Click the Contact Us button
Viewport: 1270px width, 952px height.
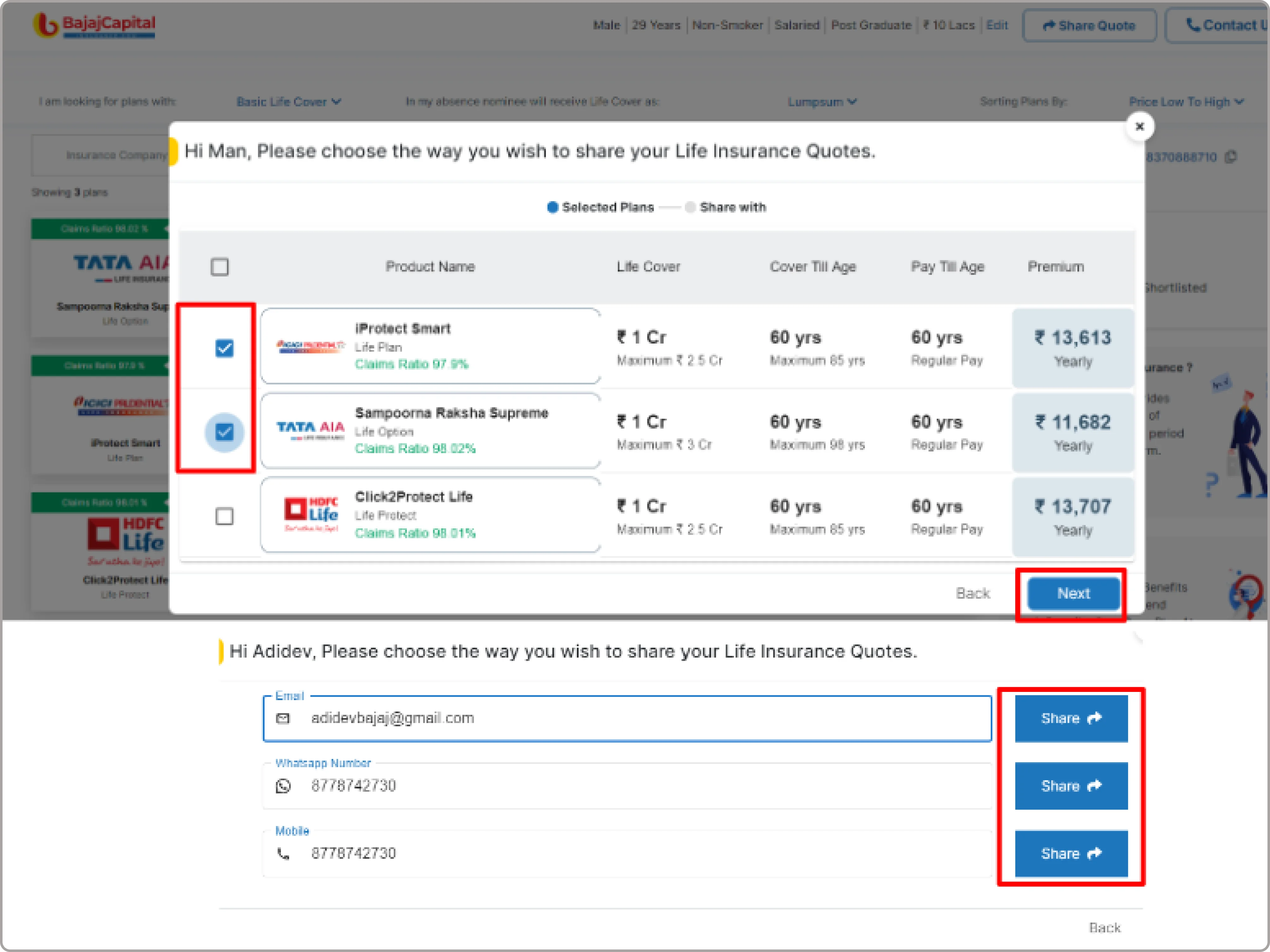[x=1218, y=25]
